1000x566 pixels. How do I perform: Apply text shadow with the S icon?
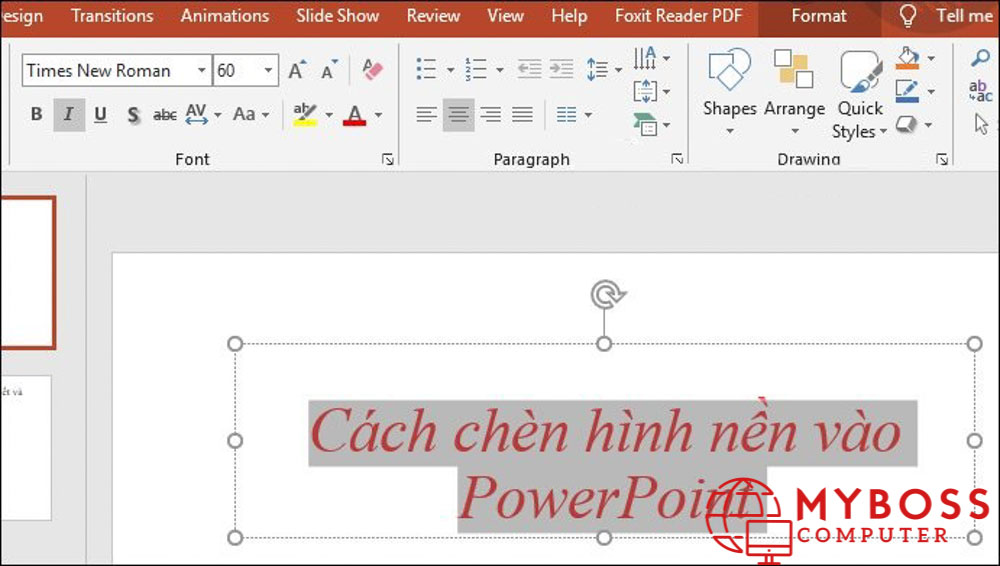[133, 115]
